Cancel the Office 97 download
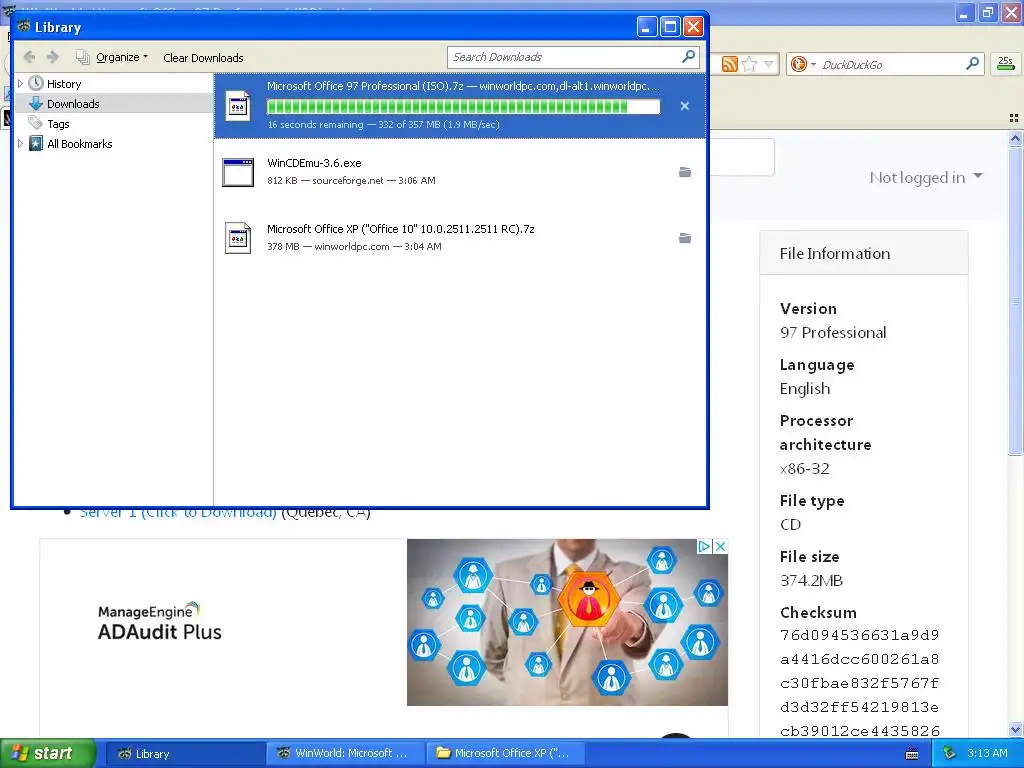Image resolution: width=1024 pixels, height=768 pixels. [x=684, y=106]
